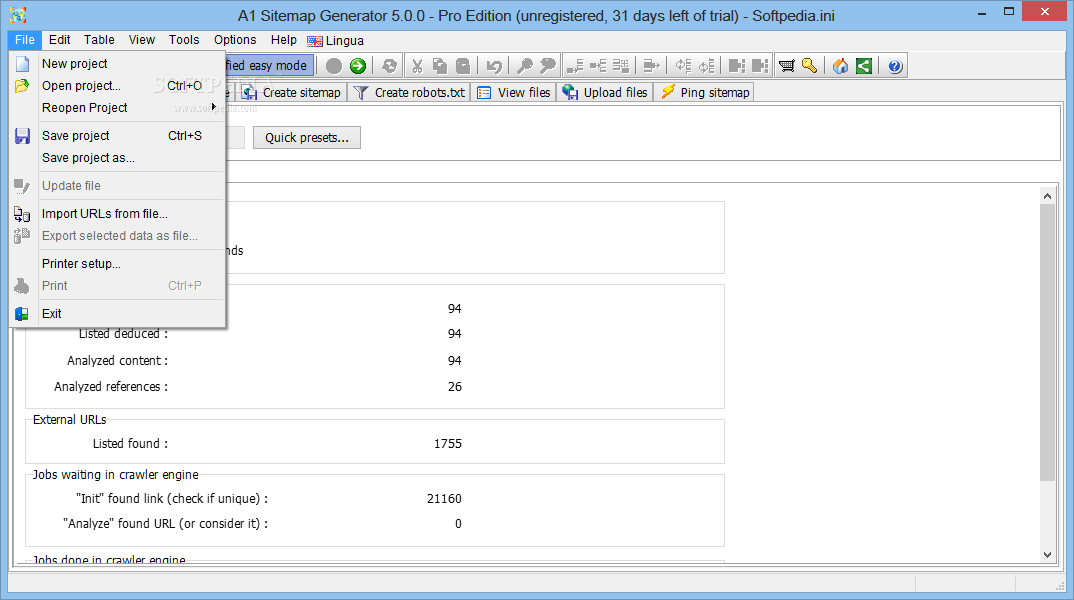
Task: Click the New project page icon
Action: pos(23,64)
